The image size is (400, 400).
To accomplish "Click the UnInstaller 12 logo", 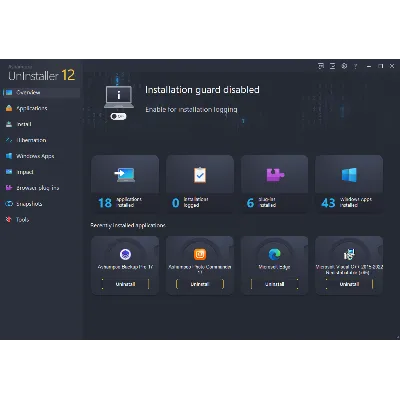I will [42, 75].
